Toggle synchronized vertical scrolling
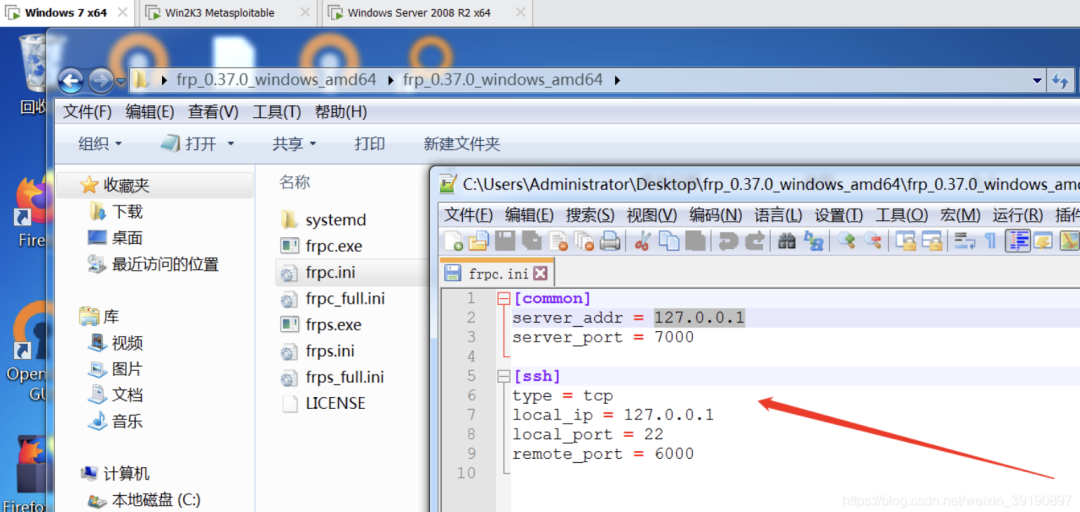This screenshot has width=1080, height=512. [906, 240]
